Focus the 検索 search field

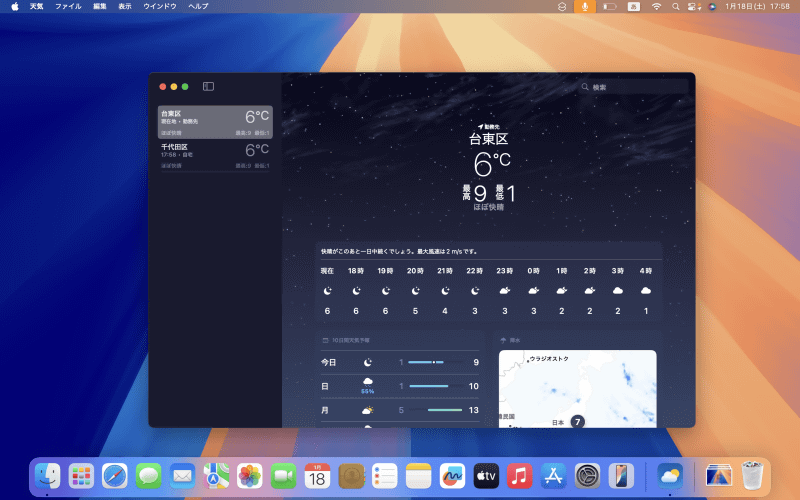(x=634, y=87)
